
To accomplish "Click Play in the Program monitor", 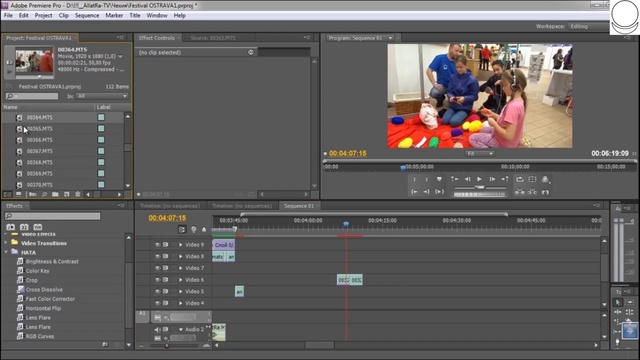I will coord(480,179).
